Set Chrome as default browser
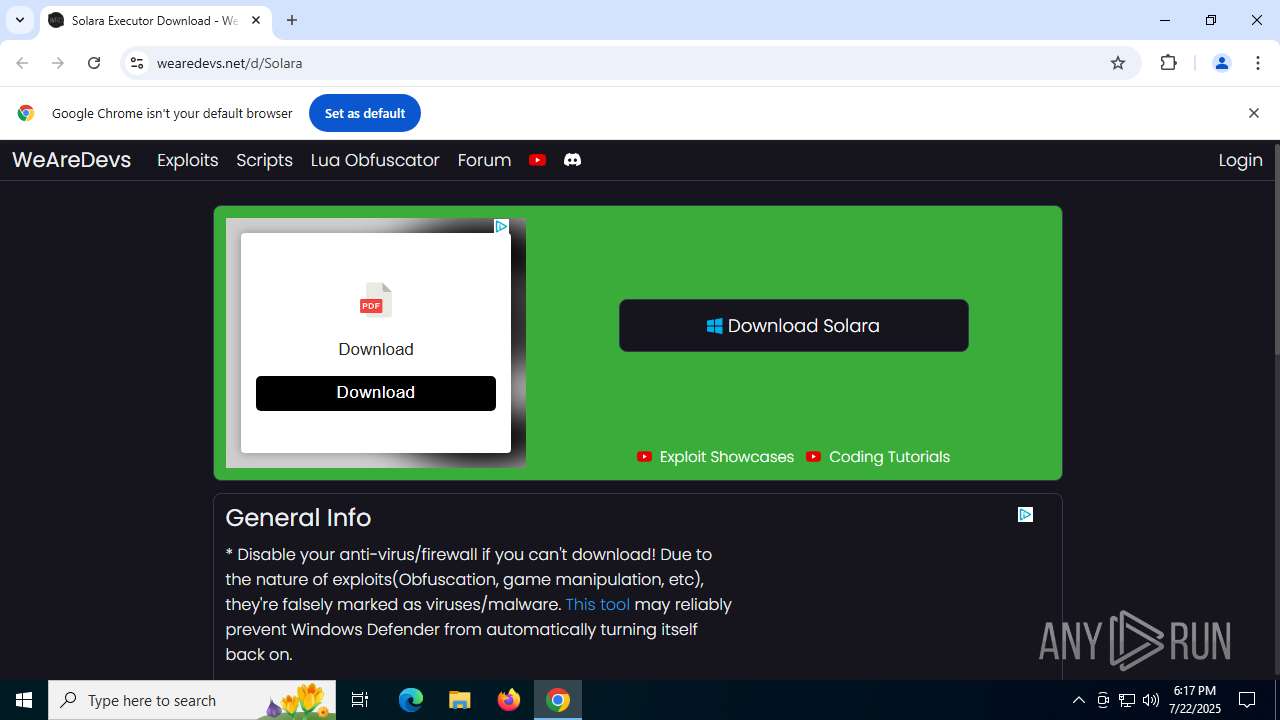This screenshot has width=1280, height=720. pos(365,113)
